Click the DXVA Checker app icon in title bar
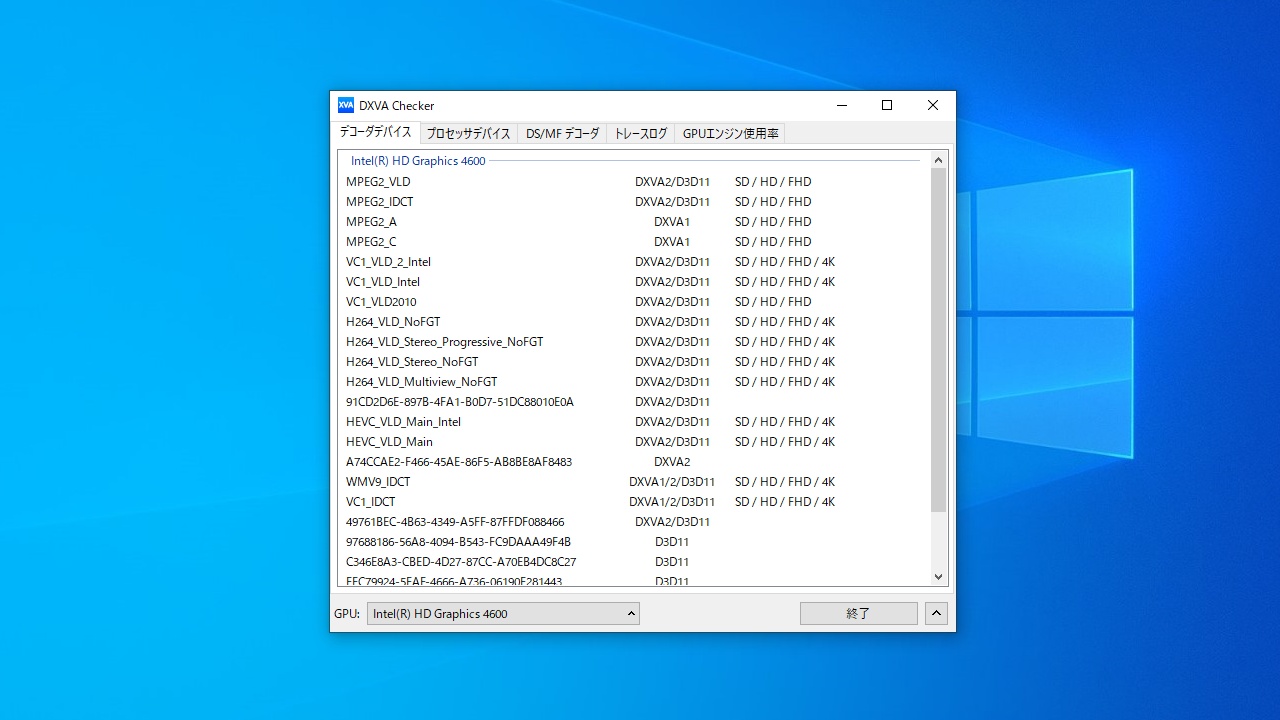The image size is (1280, 720). click(346, 105)
